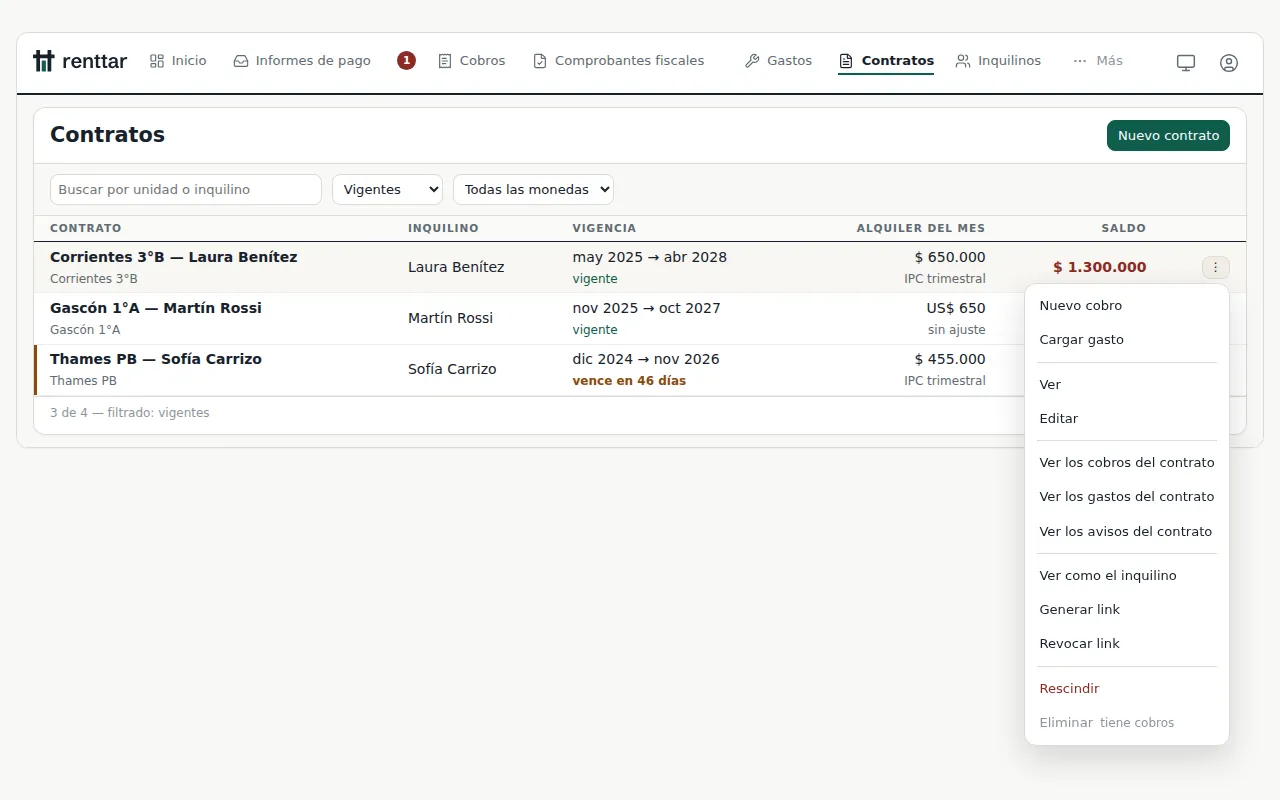The height and width of the screenshot is (800, 1280).
Task: Click the Inicio grid icon
Action: 157,61
